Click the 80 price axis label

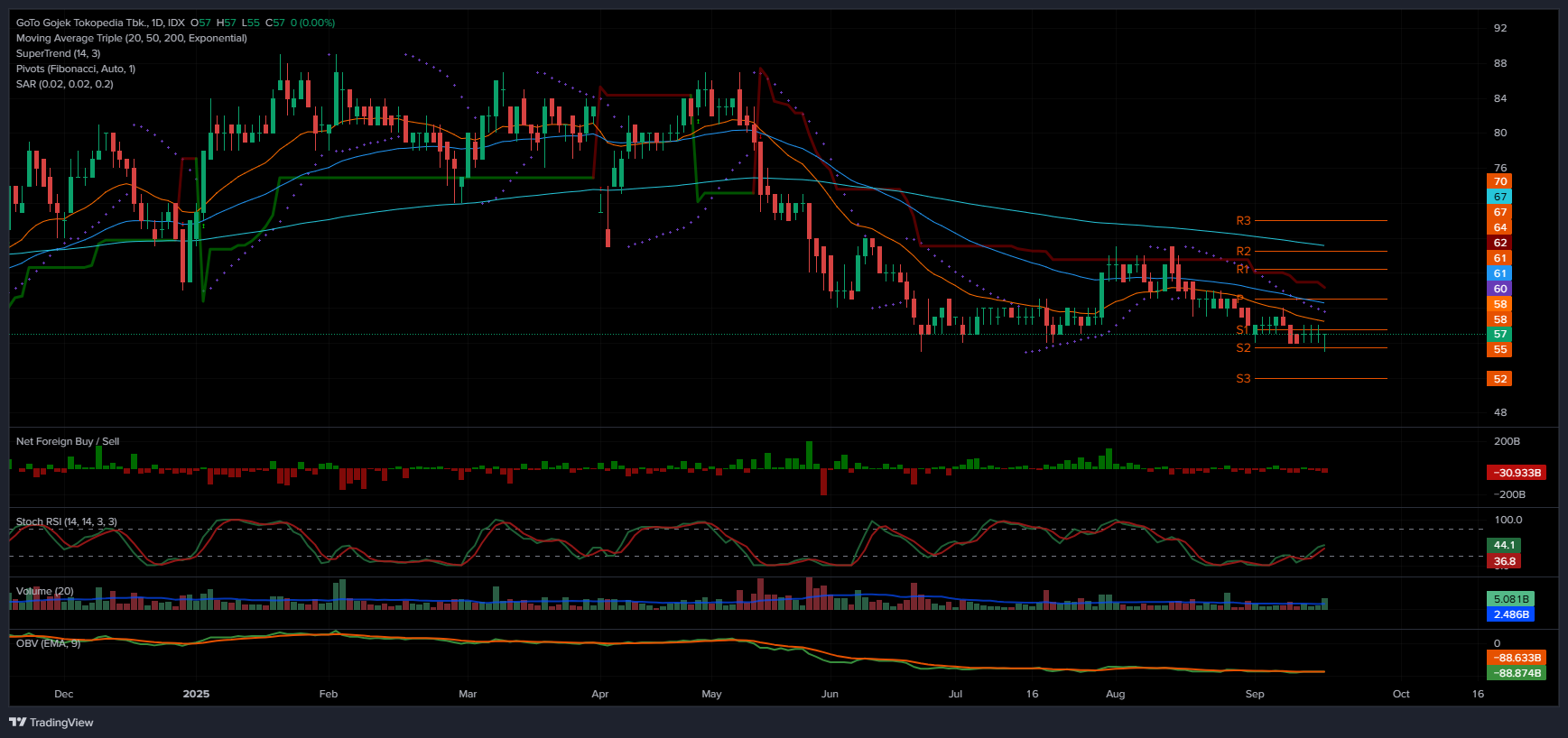(x=1500, y=133)
